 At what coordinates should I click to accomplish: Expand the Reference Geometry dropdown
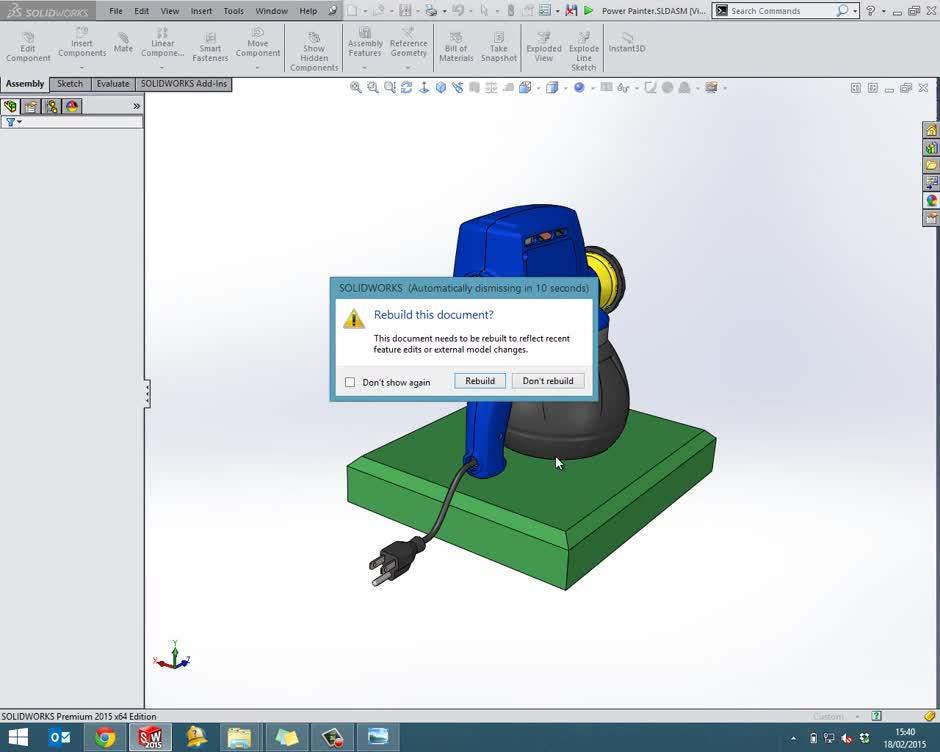(407, 64)
